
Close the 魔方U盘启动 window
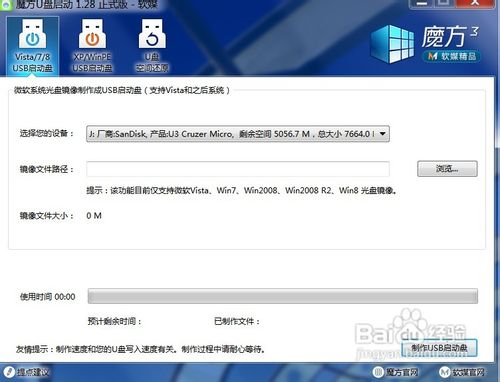coord(475,4)
